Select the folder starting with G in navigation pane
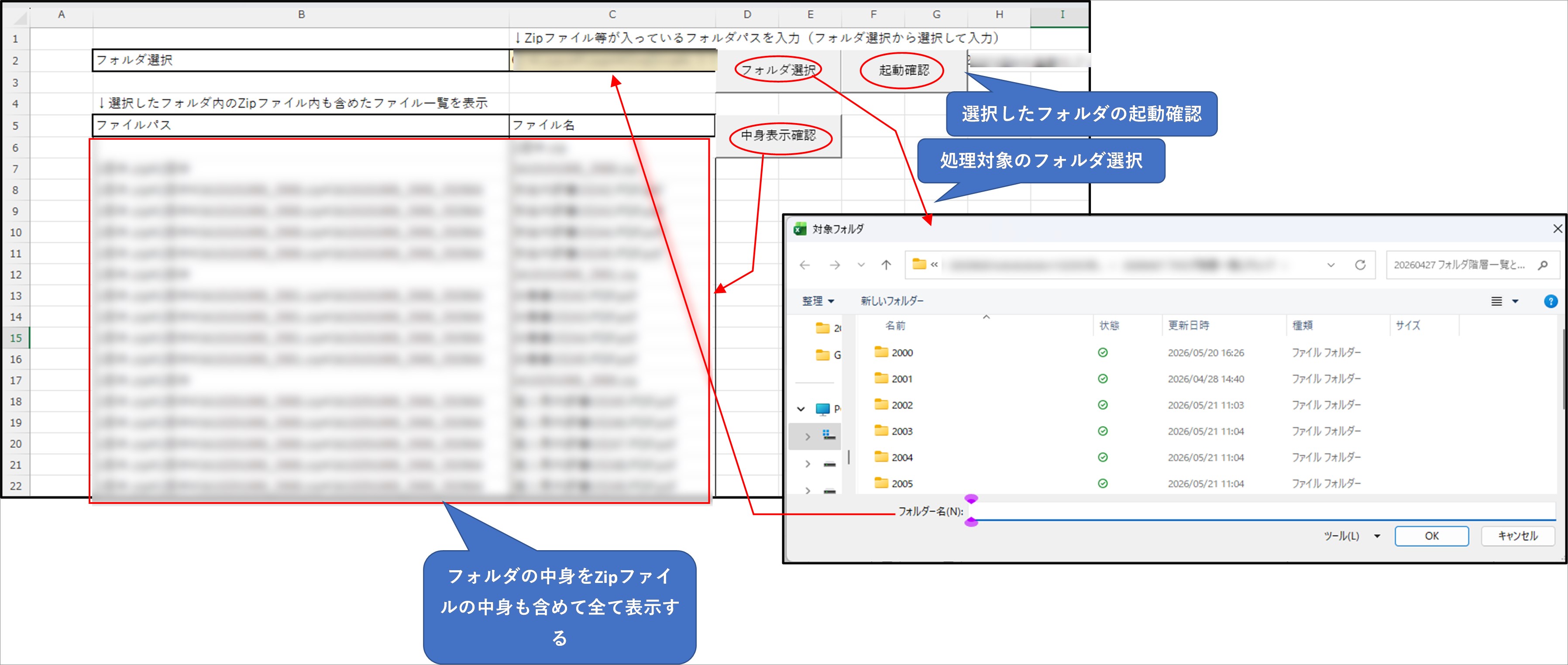Screen dimensions: 1568x665 pos(828,355)
